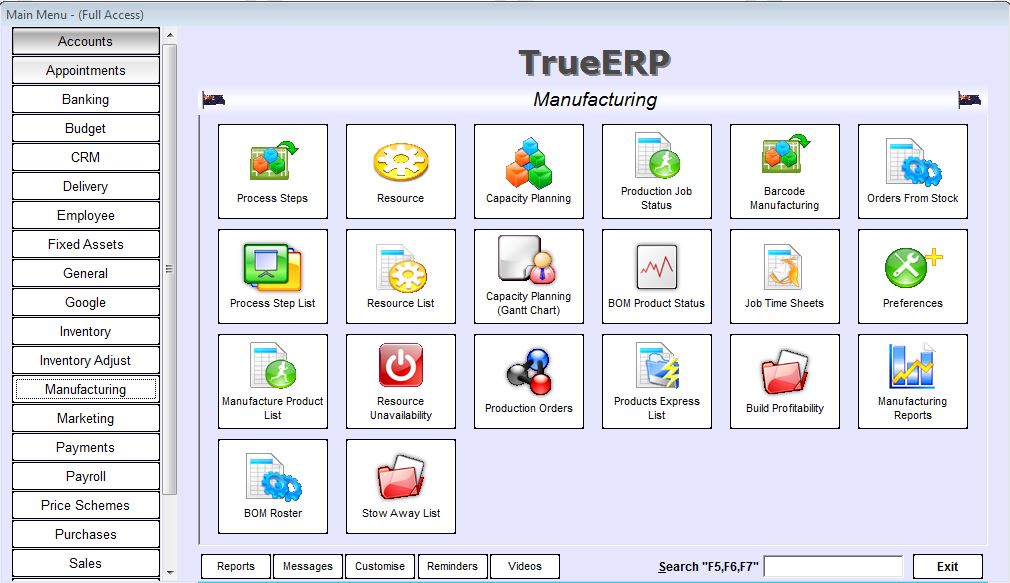
Task: Open Barcode Manufacturing module
Action: [x=784, y=171]
